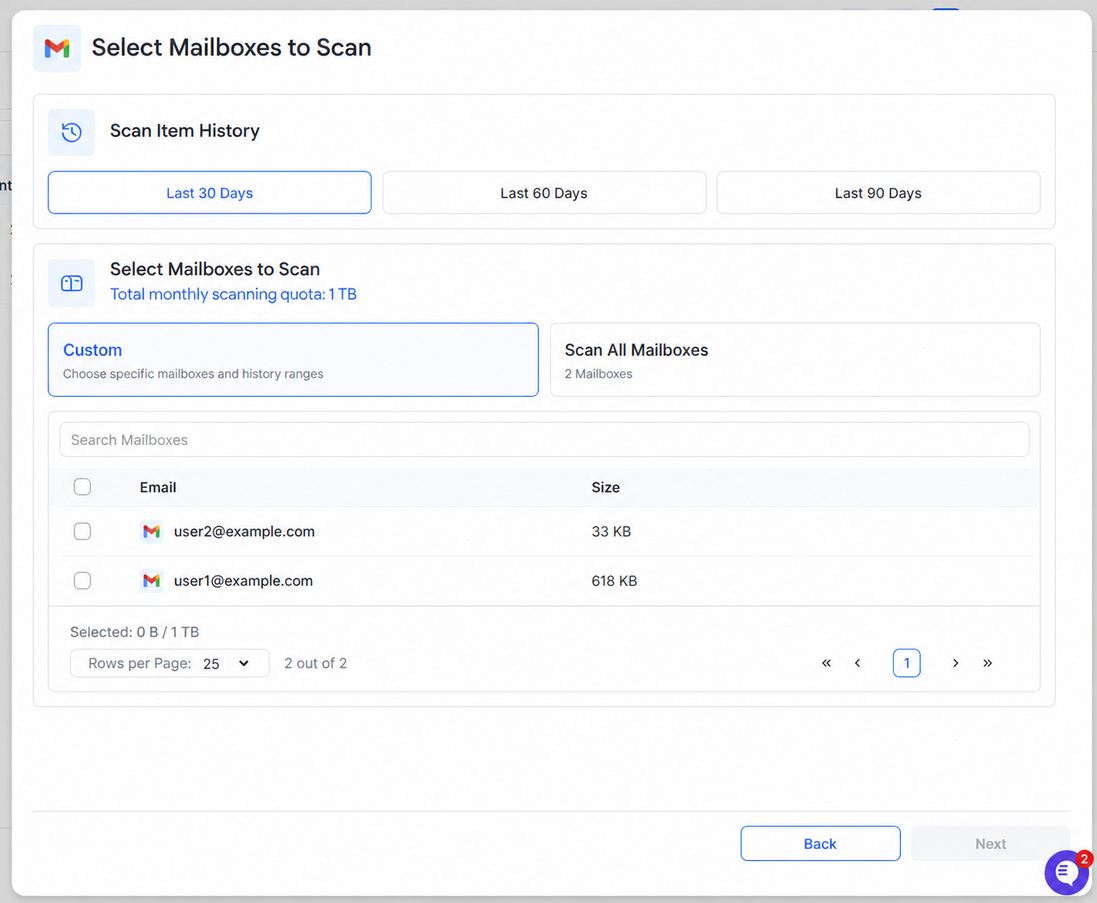
Task: Click the Scan Item History clock icon
Action: click(x=71, y=132)
